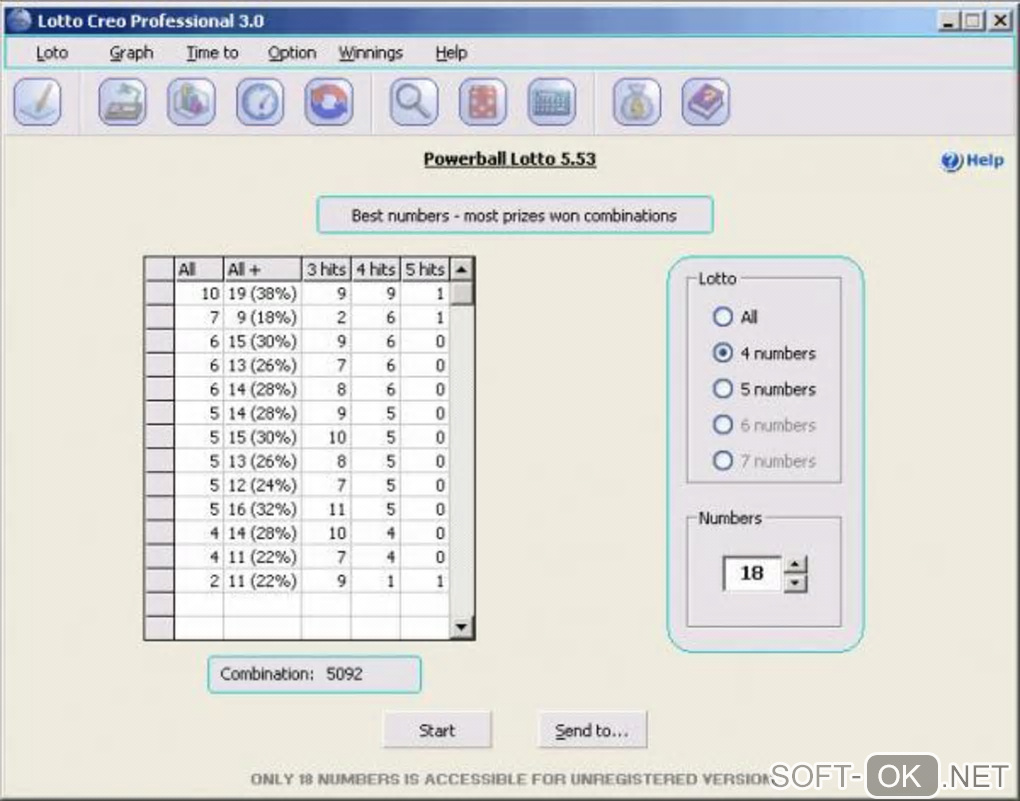Open the bar chart toolbar icon
The image size is (1020, 801).
pos(191,102)
